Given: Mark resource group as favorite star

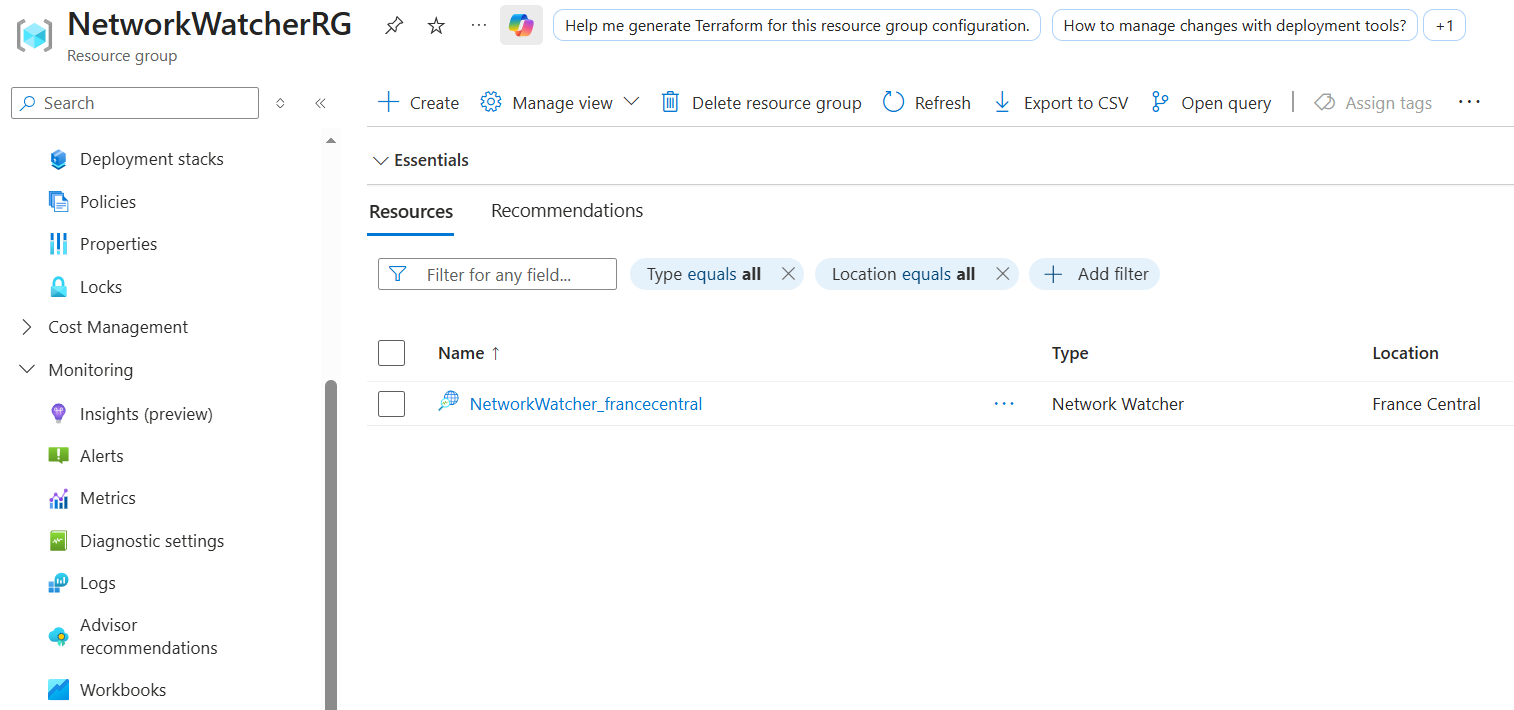Looking at the screenshot, I should pos(436,26).
